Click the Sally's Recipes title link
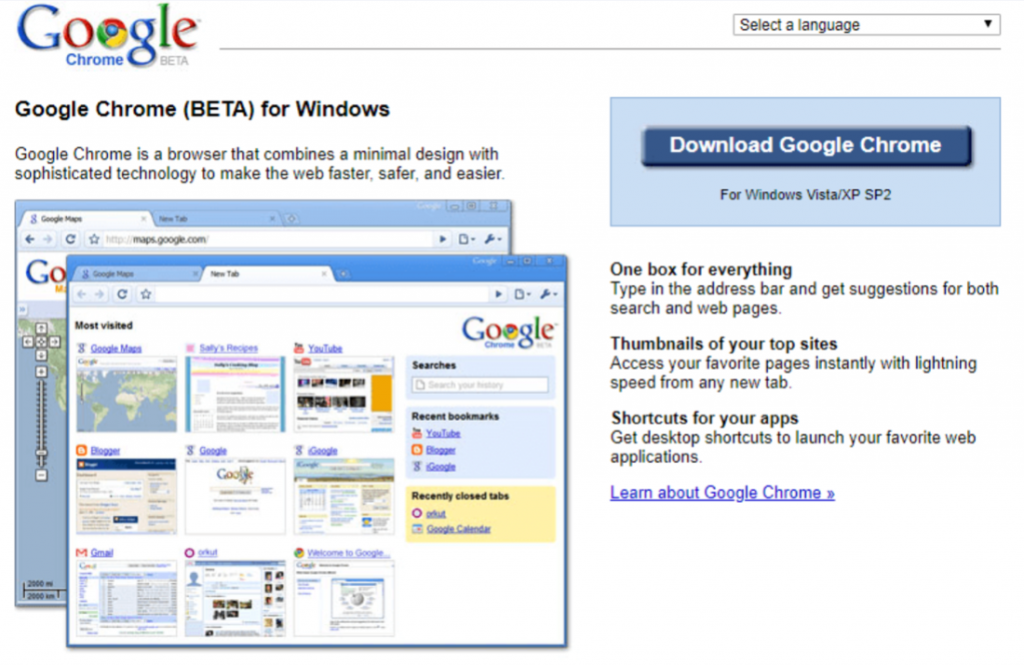Image resolution: width=1024 pixels, height=666 pixels. click(x=229, y=348)
